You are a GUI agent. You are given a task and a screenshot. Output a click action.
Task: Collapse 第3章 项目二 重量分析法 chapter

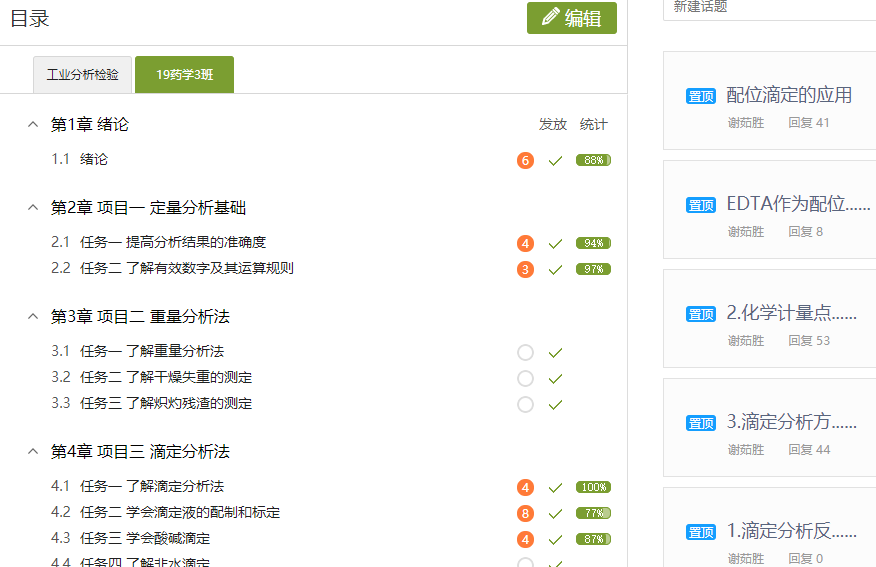[x=33, y=317]
